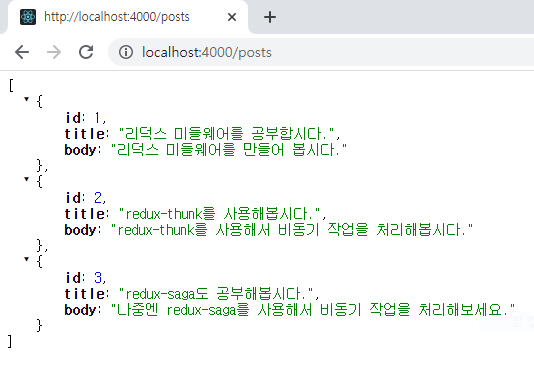Click the closing square bracket of the array
Screen dimensions: 534x391
10,341
